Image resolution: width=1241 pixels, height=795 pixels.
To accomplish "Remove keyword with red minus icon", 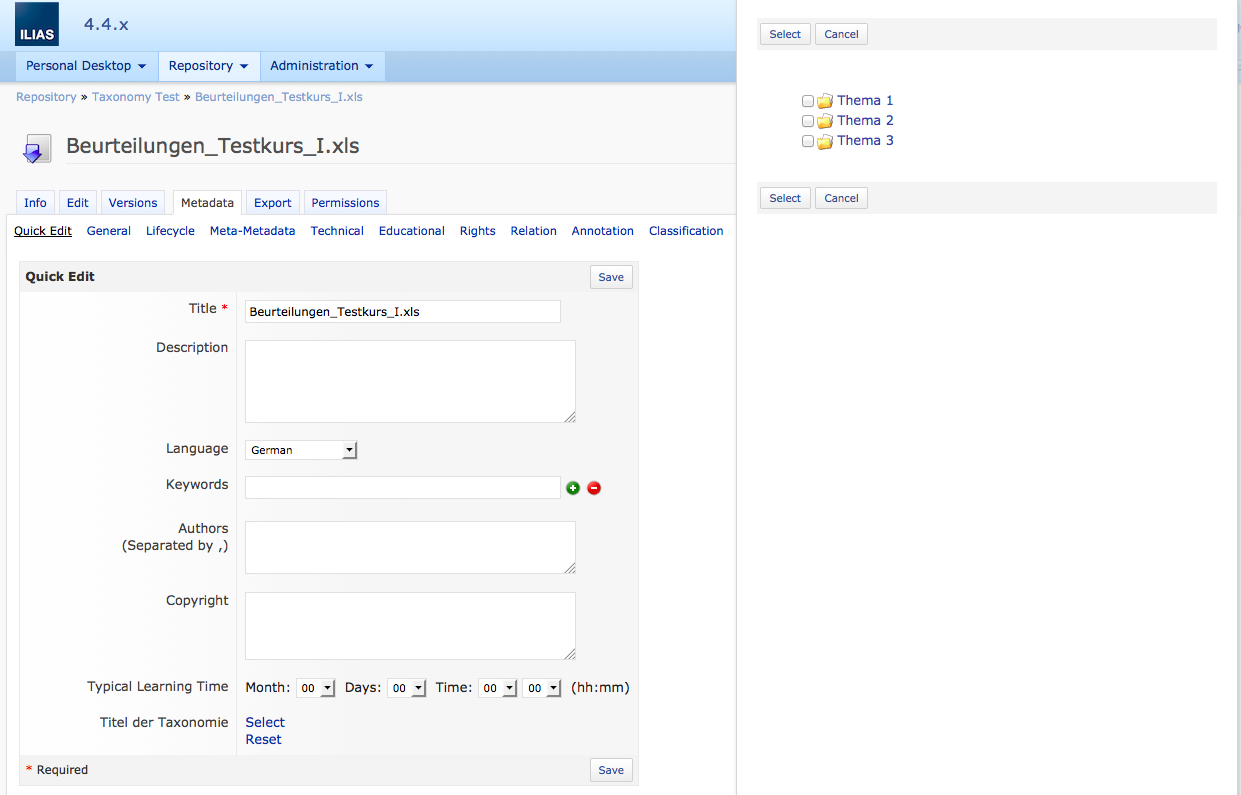I will 594,488.
